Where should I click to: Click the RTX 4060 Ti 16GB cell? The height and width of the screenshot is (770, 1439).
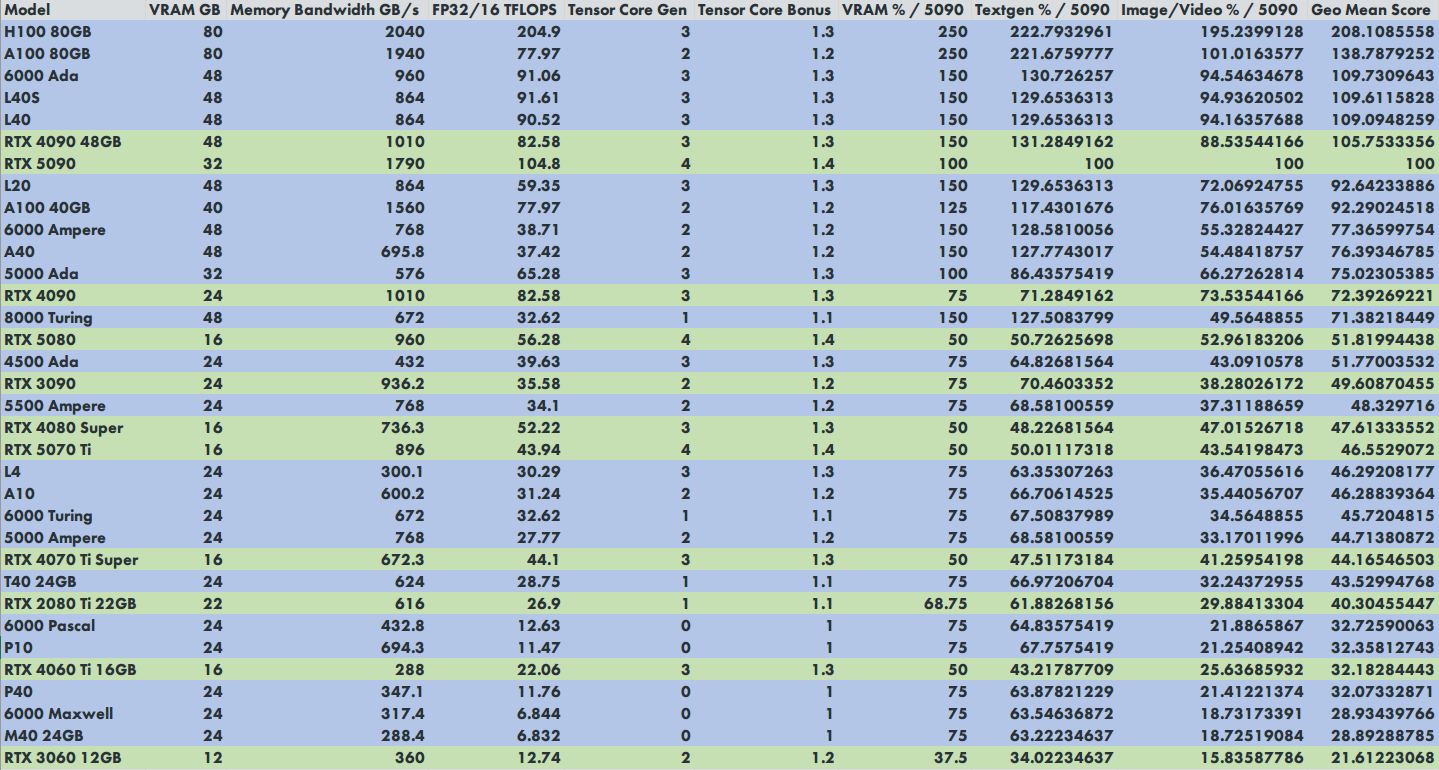70,670
